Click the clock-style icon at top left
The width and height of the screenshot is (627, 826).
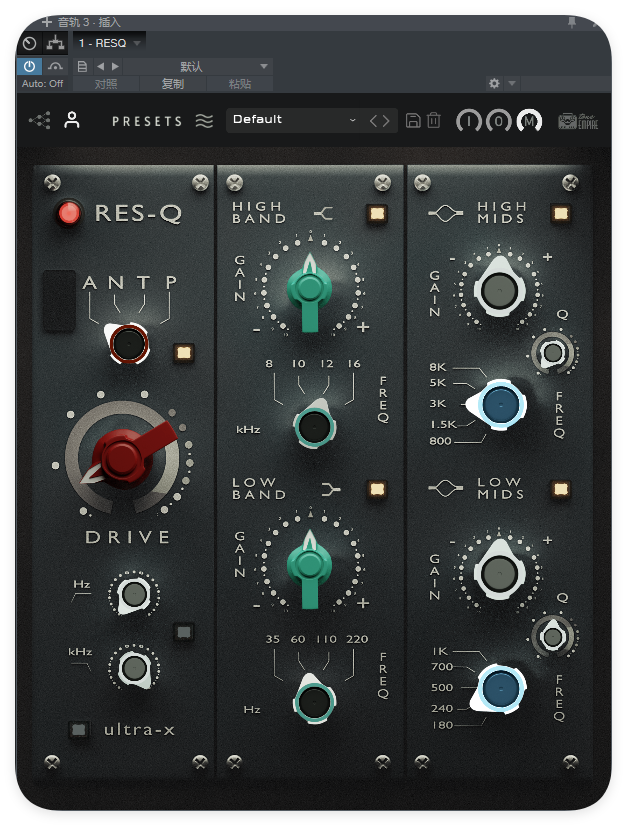pyautogui.click(x=30, y=43)
